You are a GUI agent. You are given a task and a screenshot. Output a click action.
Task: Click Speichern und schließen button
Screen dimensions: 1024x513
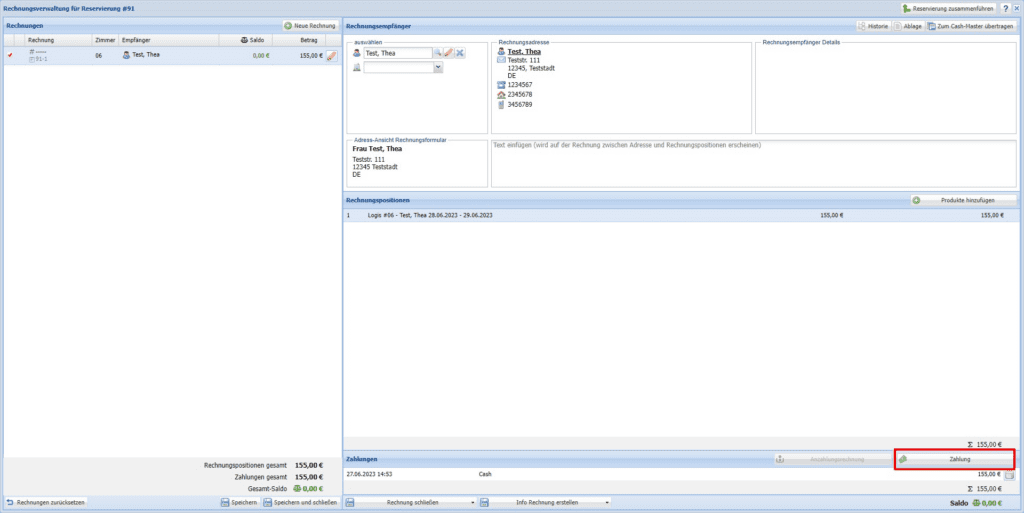point(299,503)
